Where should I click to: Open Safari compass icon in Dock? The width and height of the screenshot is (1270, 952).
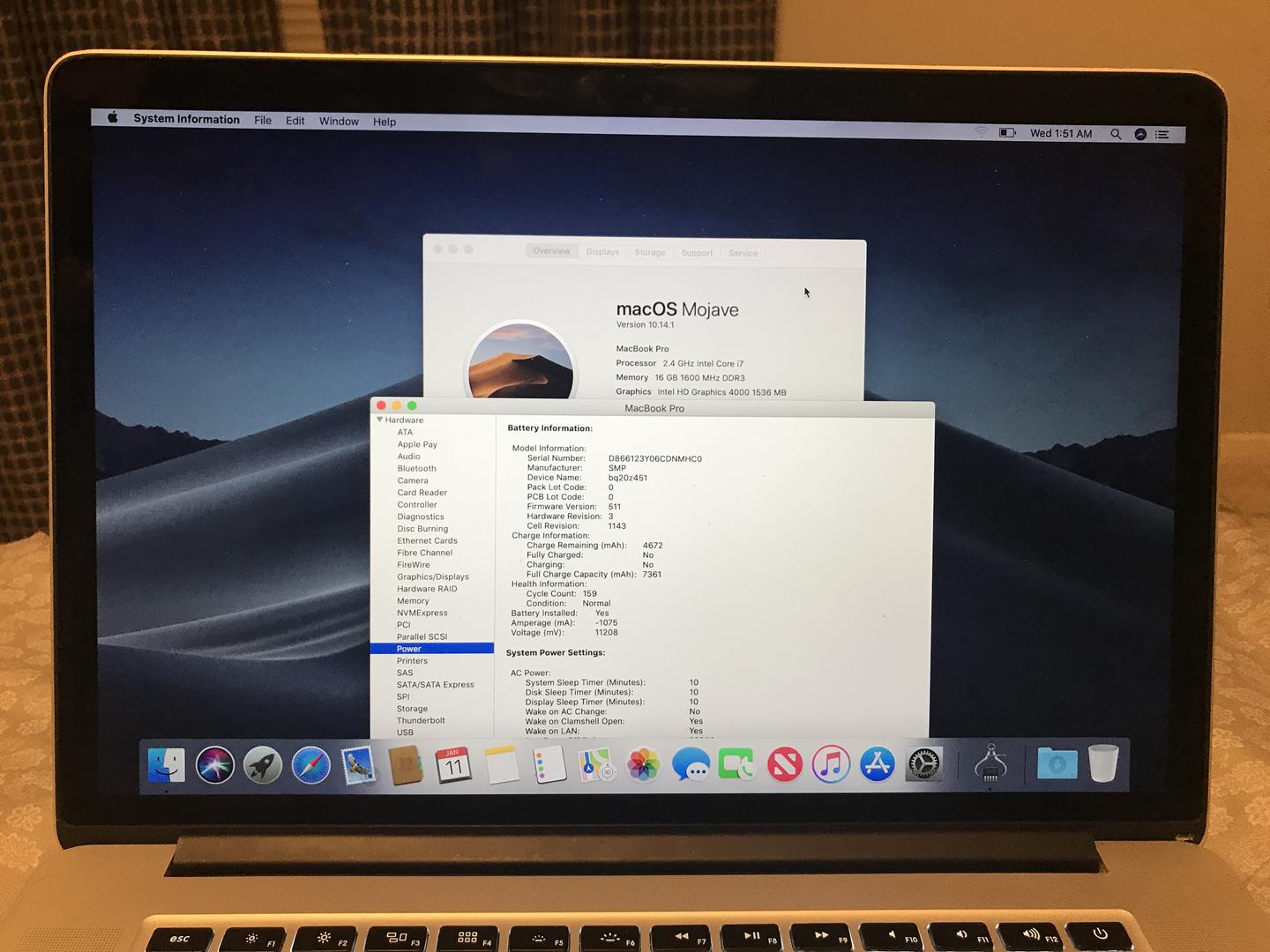coord(310,765)
